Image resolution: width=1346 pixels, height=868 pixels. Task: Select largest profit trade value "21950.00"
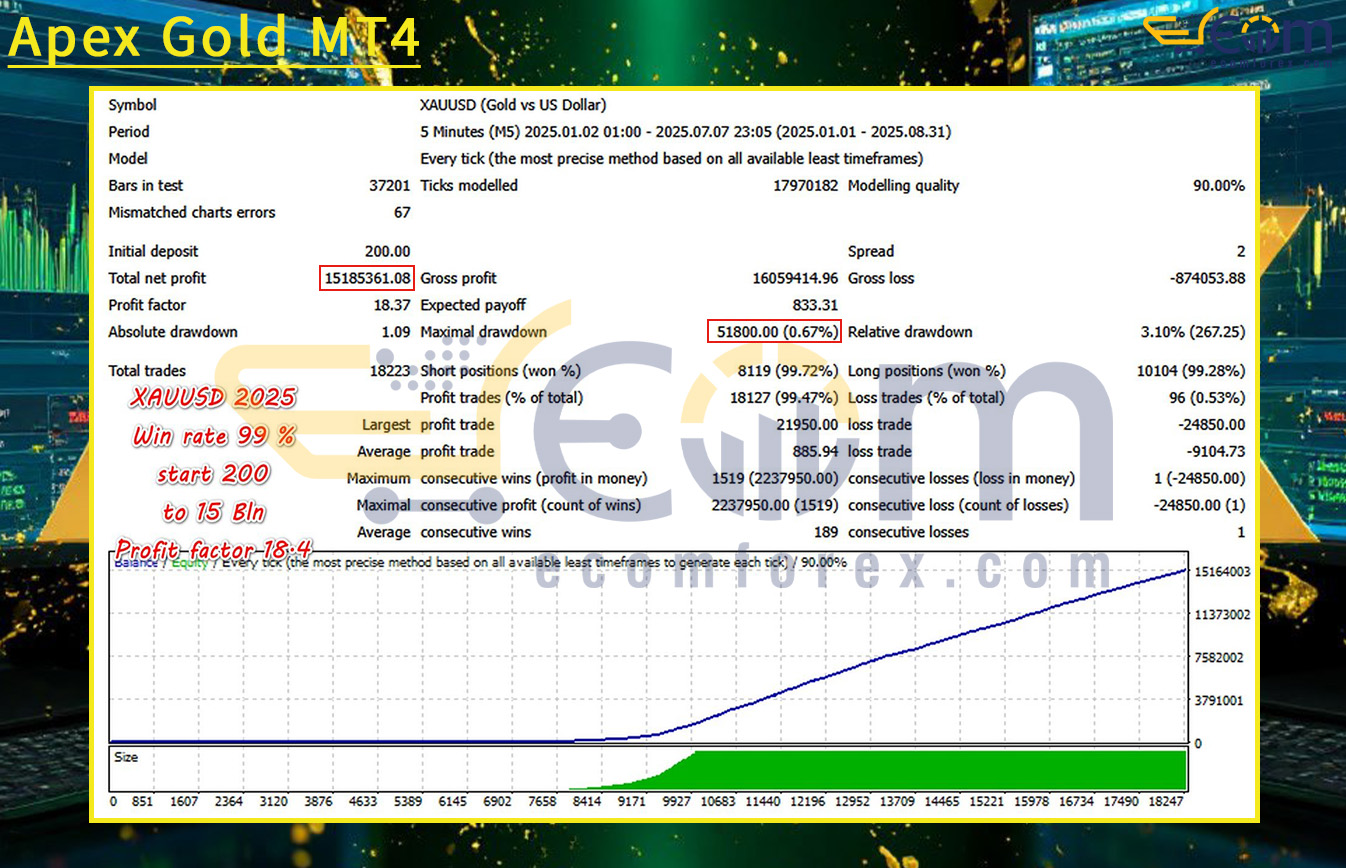pos(807,426)
